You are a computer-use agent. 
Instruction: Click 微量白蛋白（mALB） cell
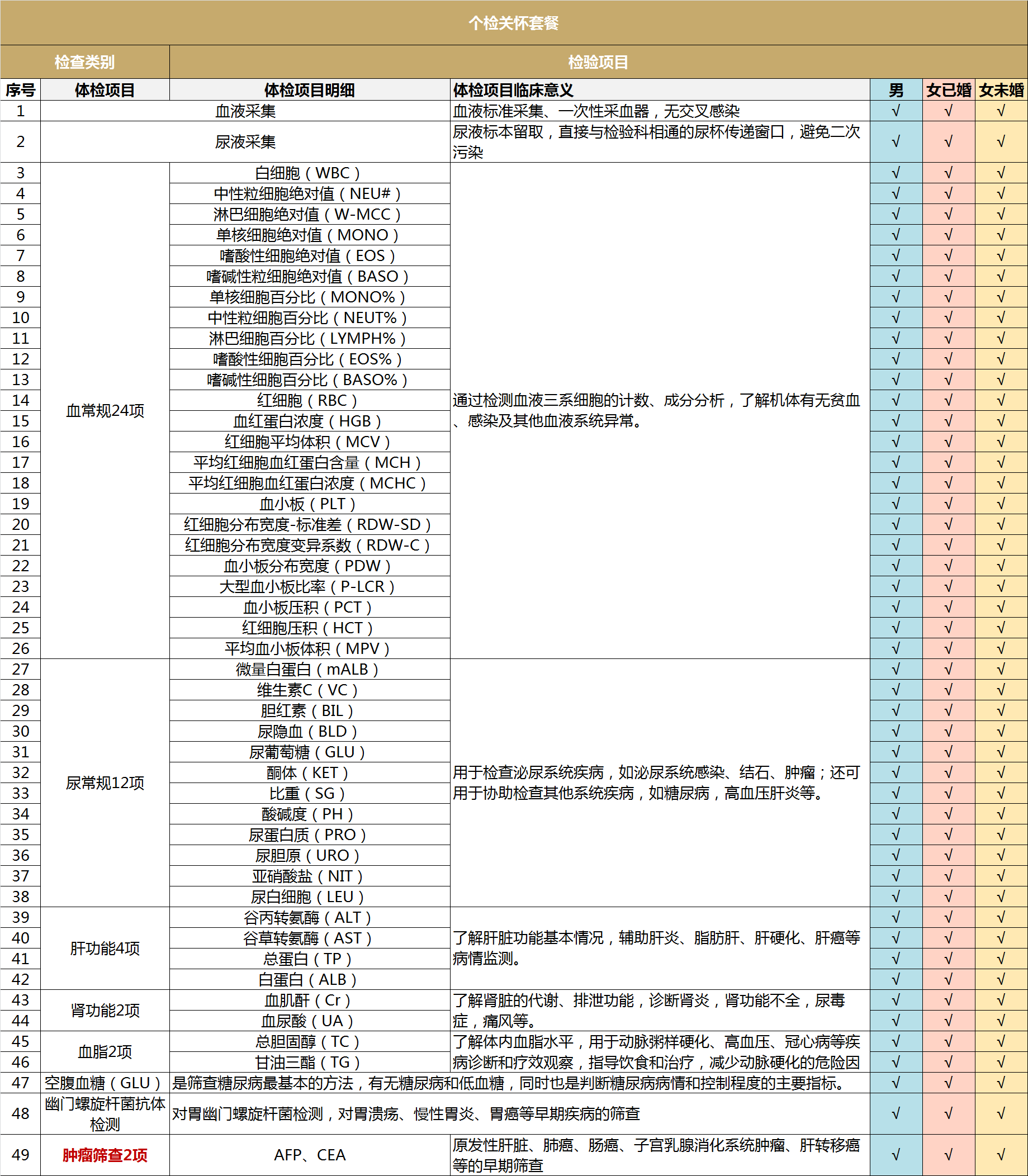(x=310, y=670)
